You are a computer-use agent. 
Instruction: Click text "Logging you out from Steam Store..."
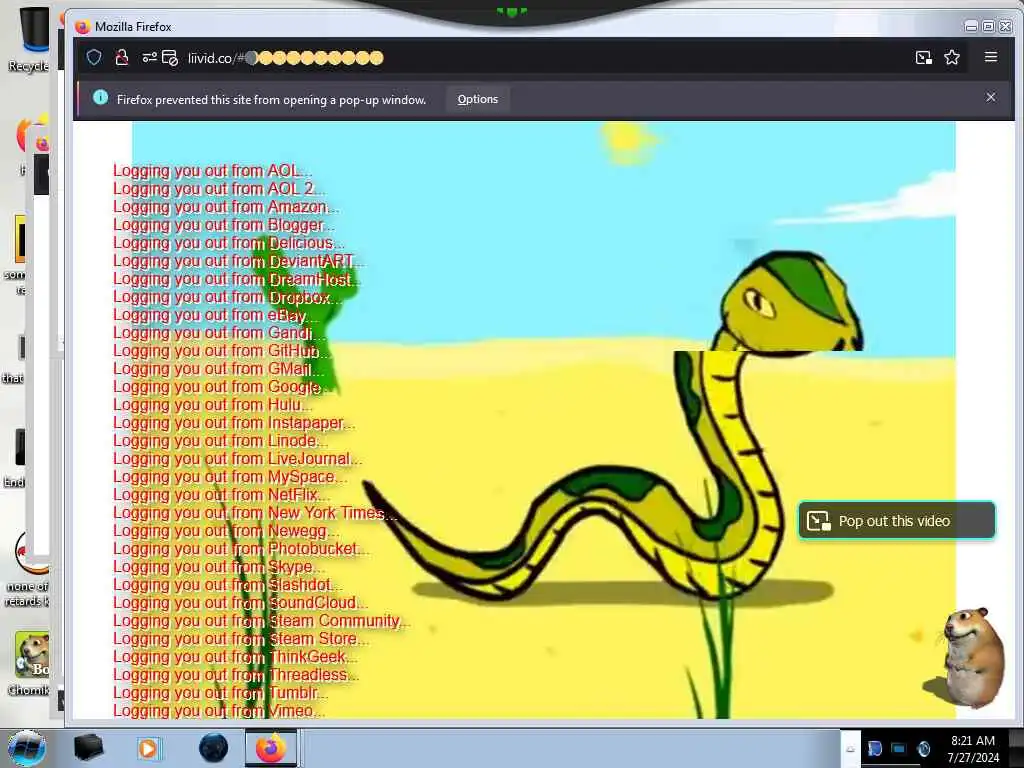coord(241,639)
